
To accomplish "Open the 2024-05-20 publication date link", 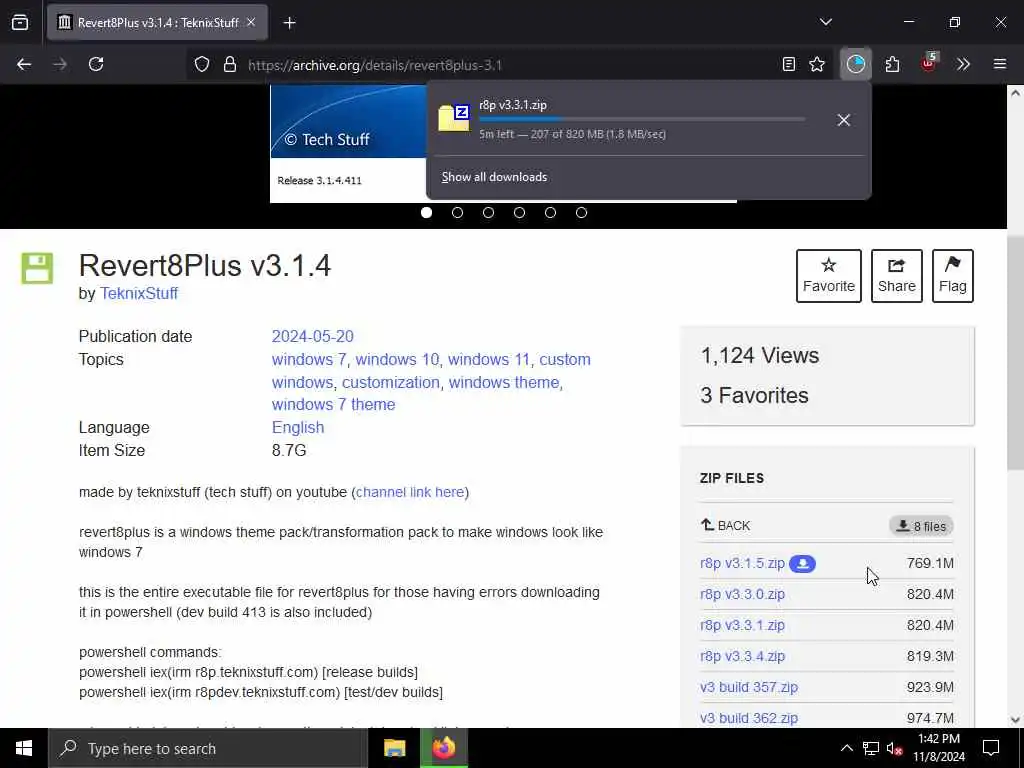I will tap(312, 336).
